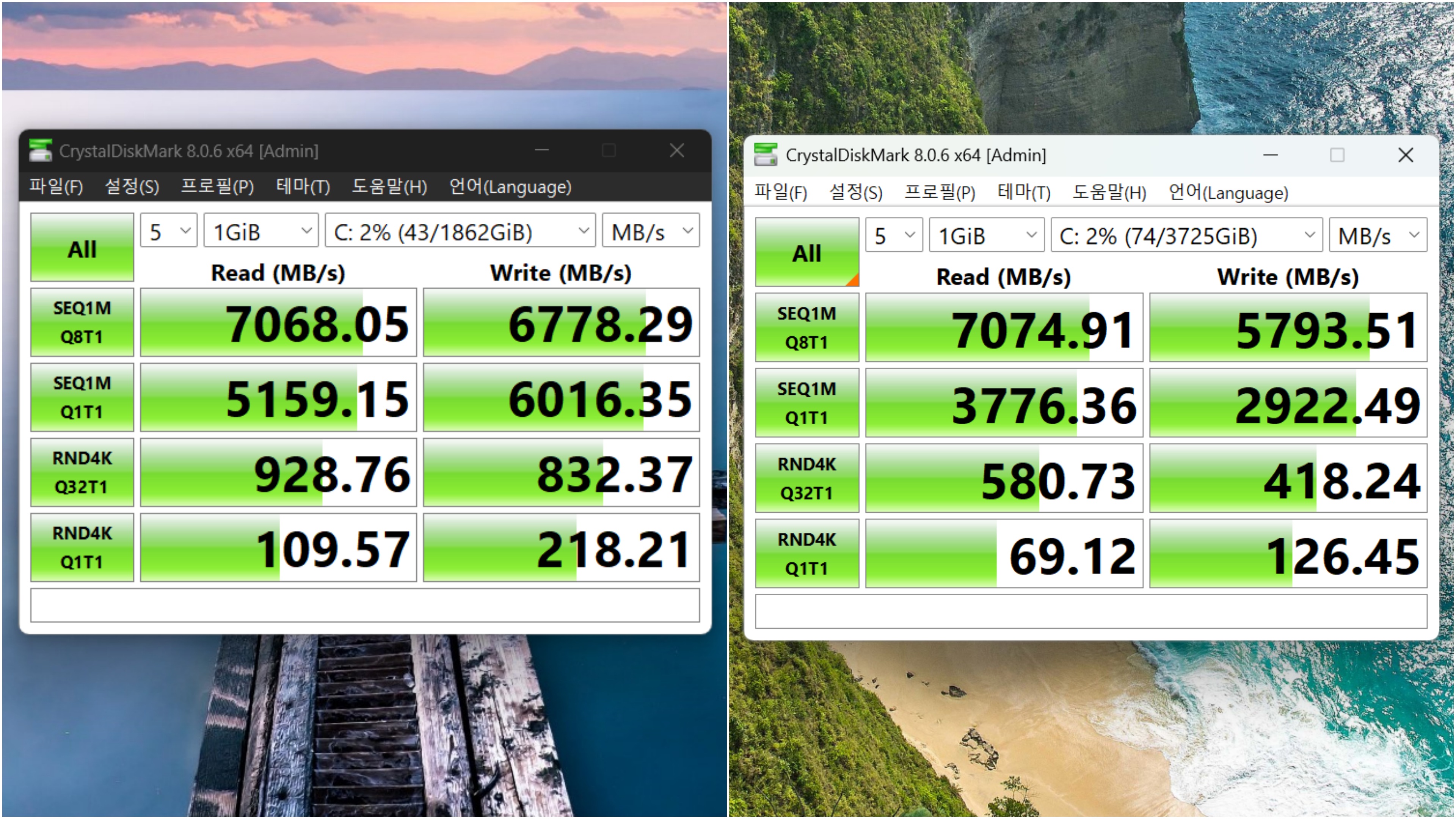
Task: Start SEQ1M Q1T1 test in left window
Action: (x=82, y=397)
